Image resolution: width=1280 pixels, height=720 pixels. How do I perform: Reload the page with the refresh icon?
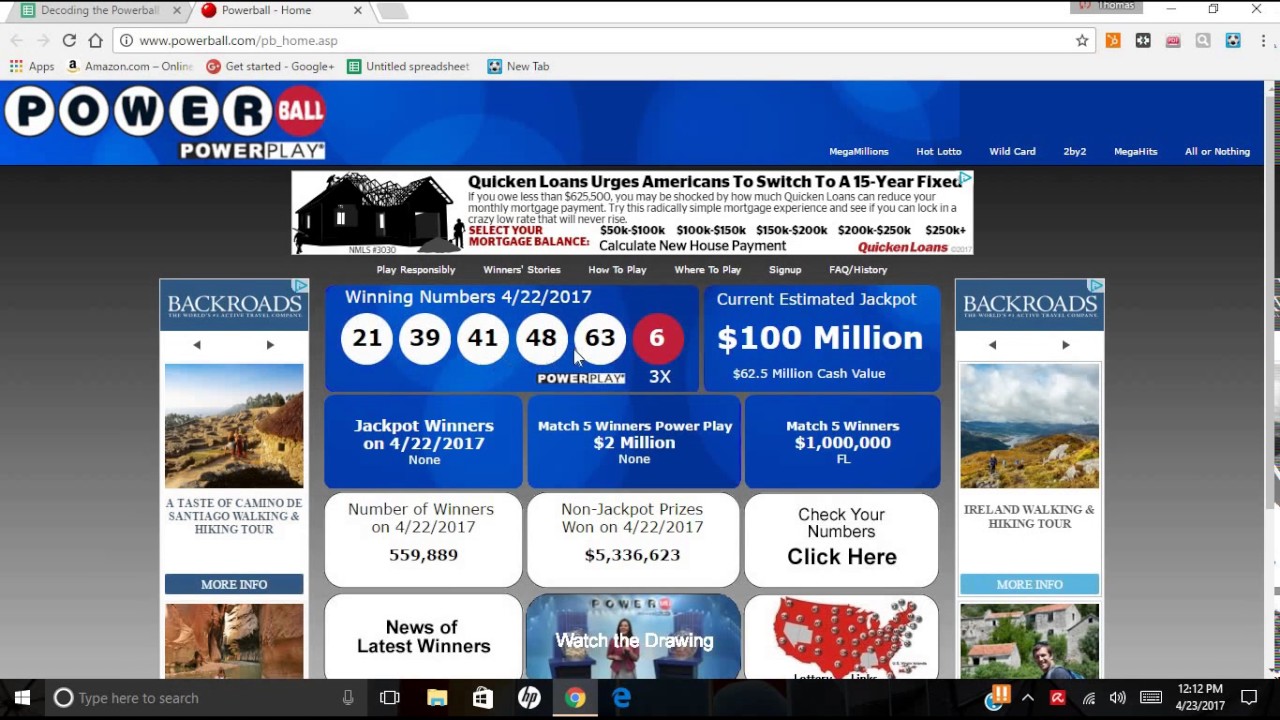[x=69, y=41]
